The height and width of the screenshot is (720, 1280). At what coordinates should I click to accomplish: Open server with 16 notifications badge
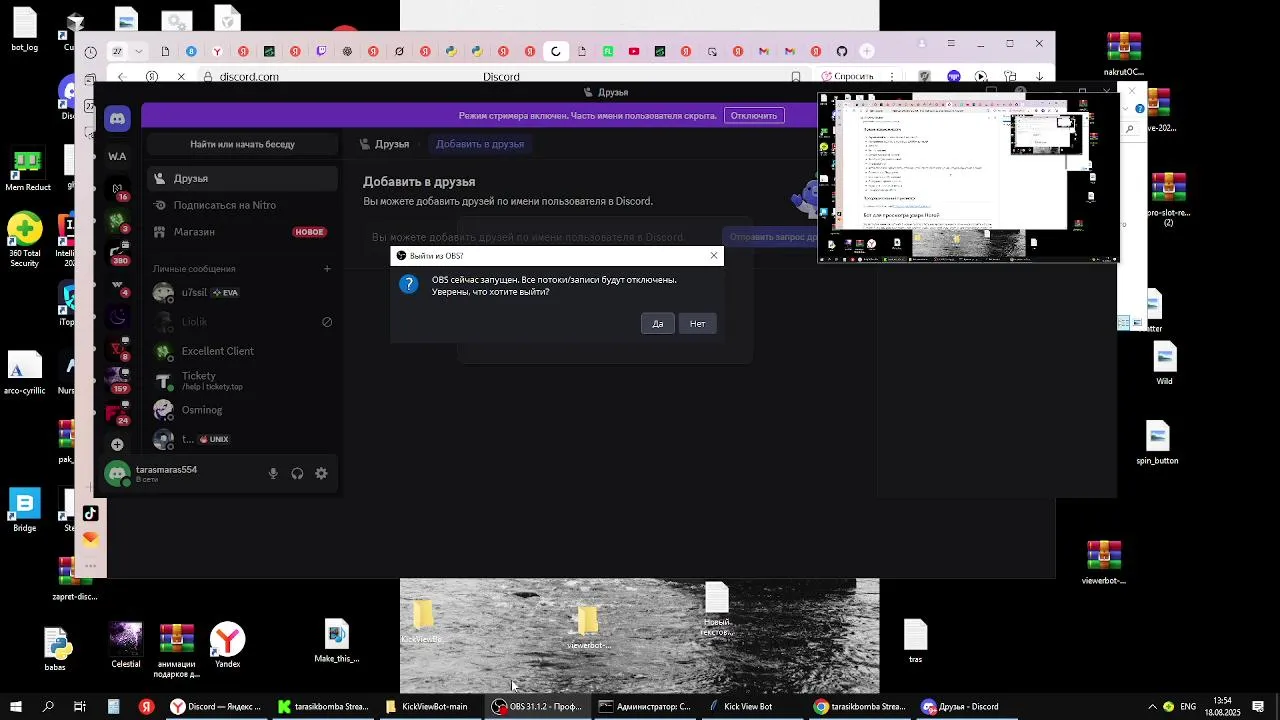click(118, 190)
